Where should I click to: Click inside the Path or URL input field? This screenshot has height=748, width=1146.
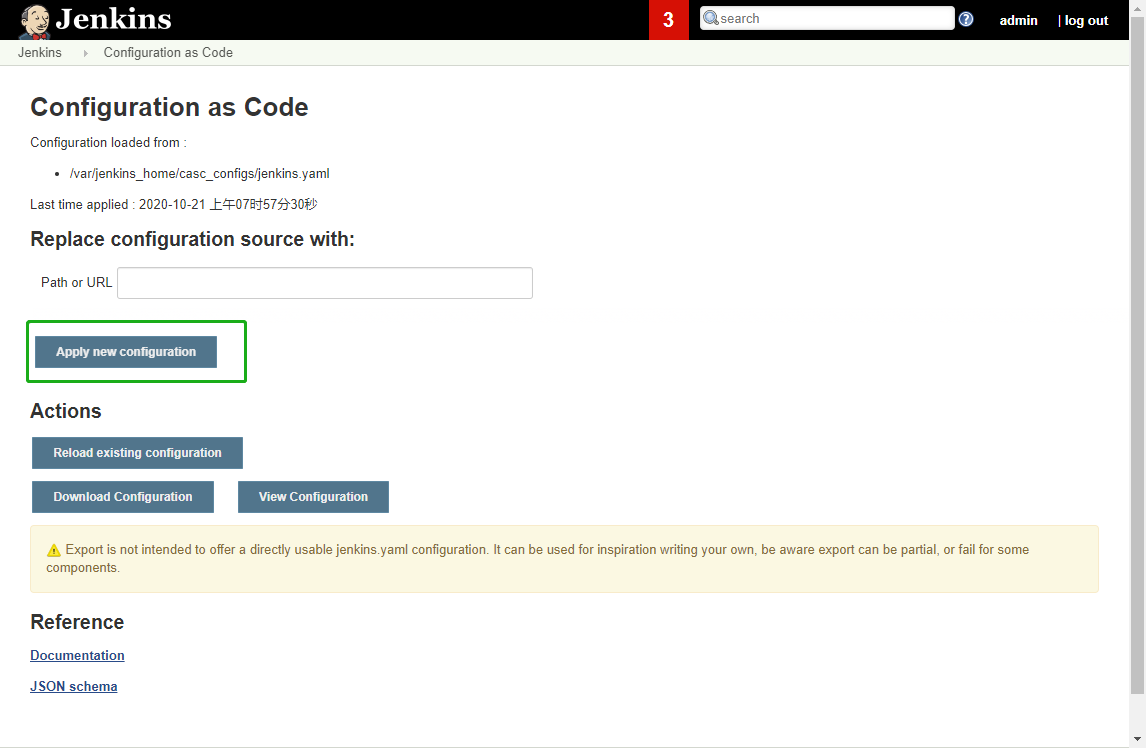tap(324, 282)
